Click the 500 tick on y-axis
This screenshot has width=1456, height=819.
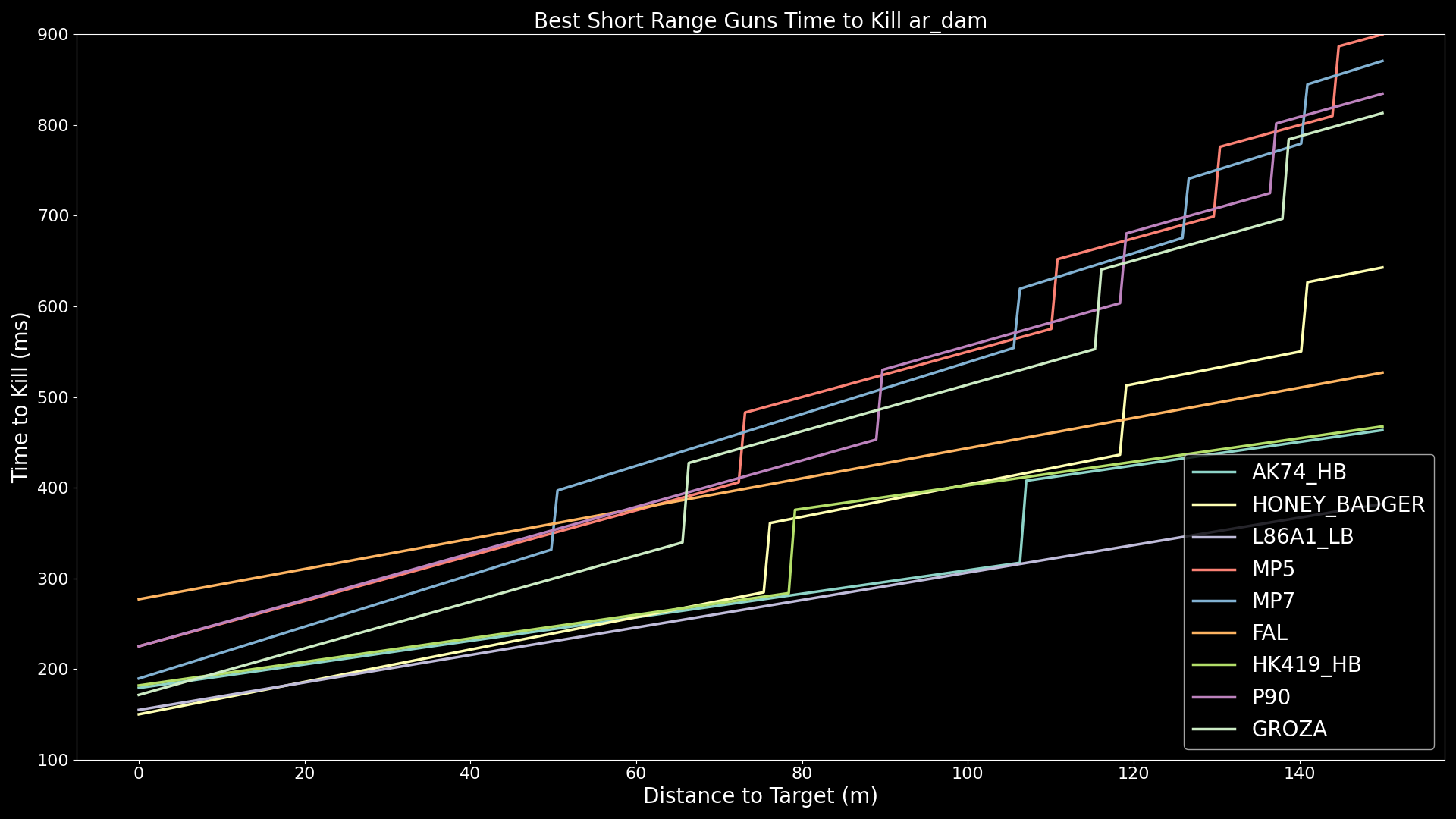click(x=53, y=397)
